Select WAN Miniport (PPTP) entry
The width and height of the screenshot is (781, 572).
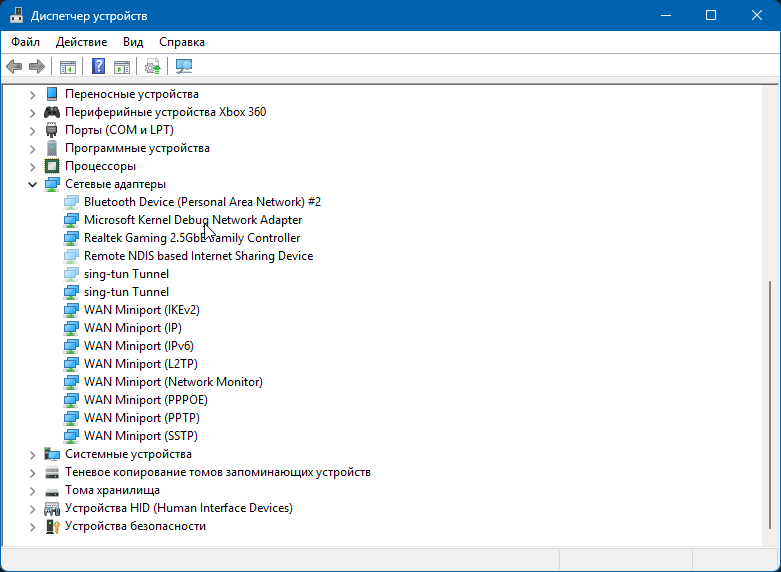[x=141, y=418]
